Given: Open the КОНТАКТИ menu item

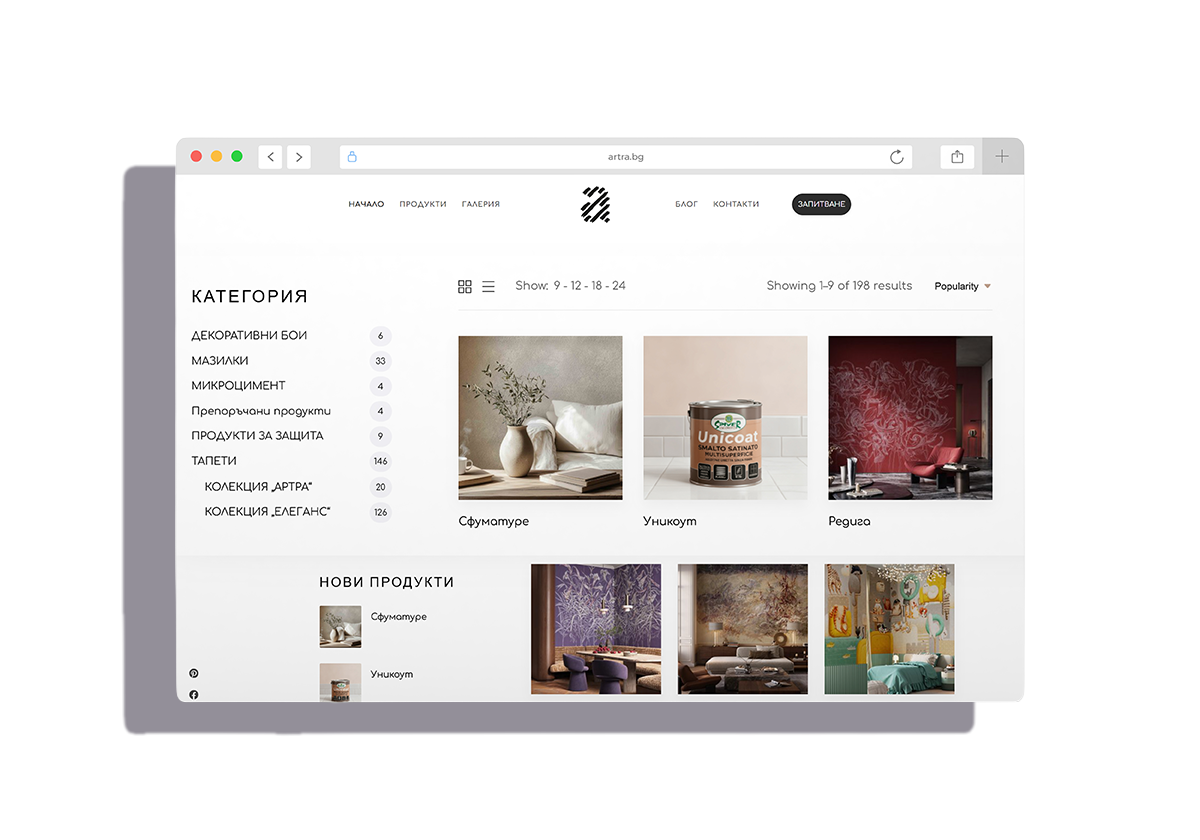Looking at the screenshot, I should pyautogui.click(x=736, y=204).
